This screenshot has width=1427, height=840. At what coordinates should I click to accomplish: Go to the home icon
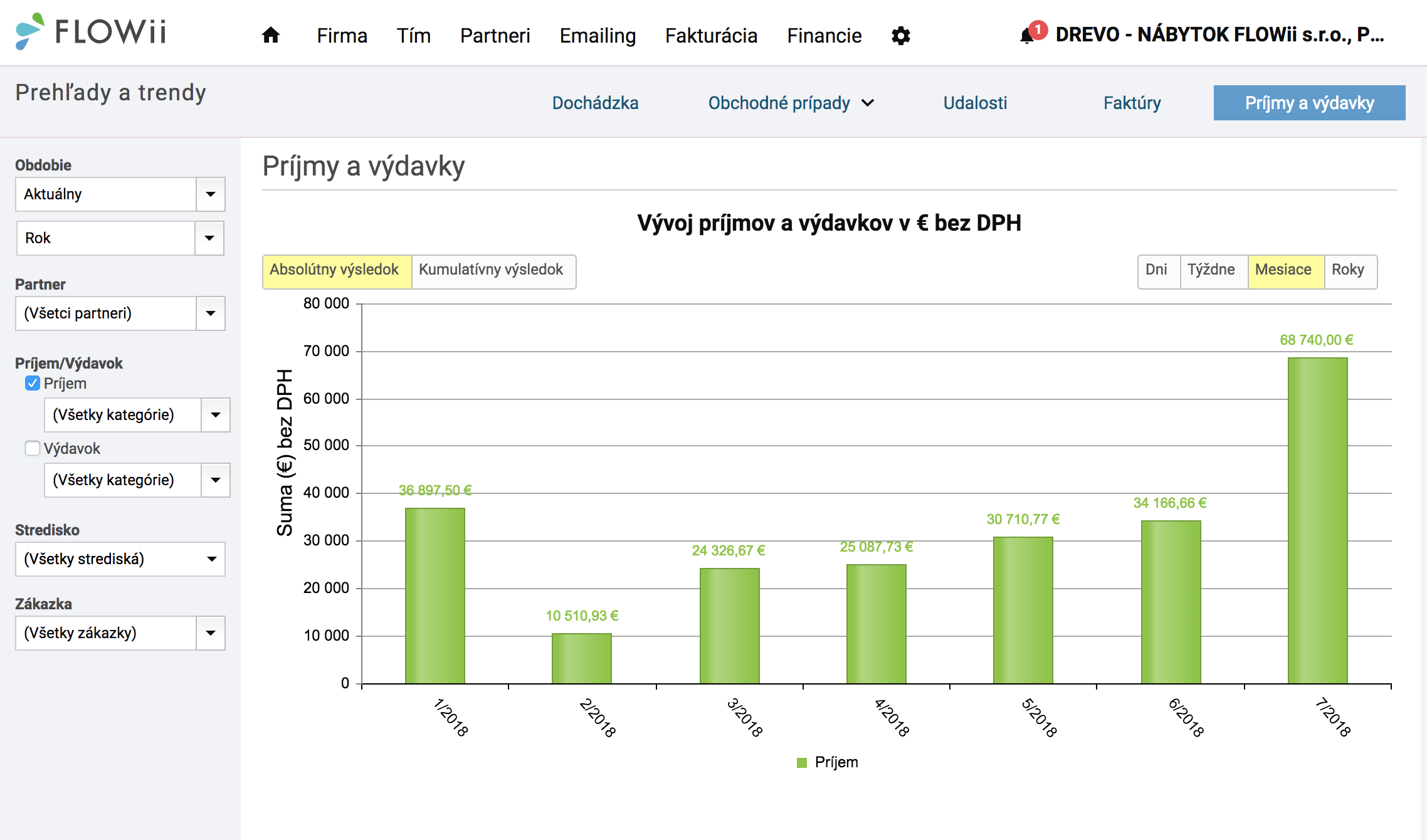[x=271, y=35]
